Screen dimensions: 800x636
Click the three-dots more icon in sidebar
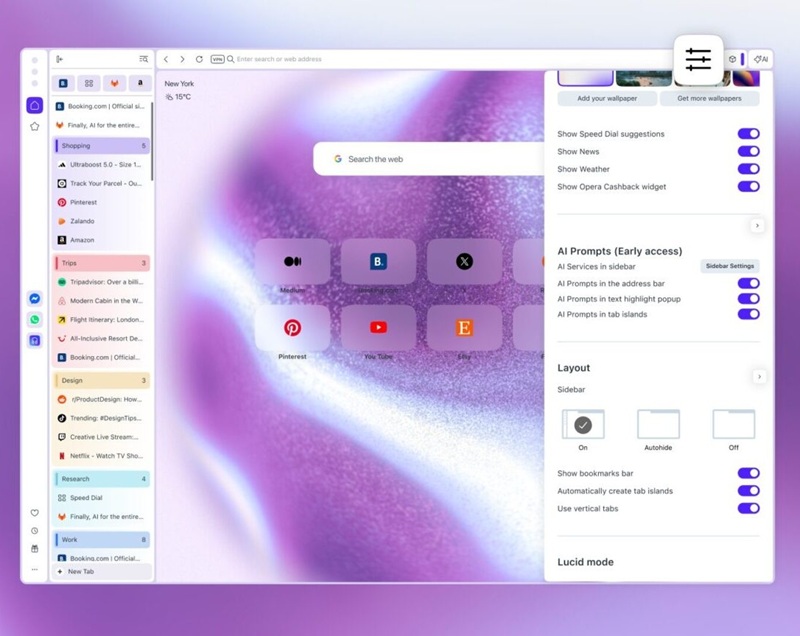point(35,569)
